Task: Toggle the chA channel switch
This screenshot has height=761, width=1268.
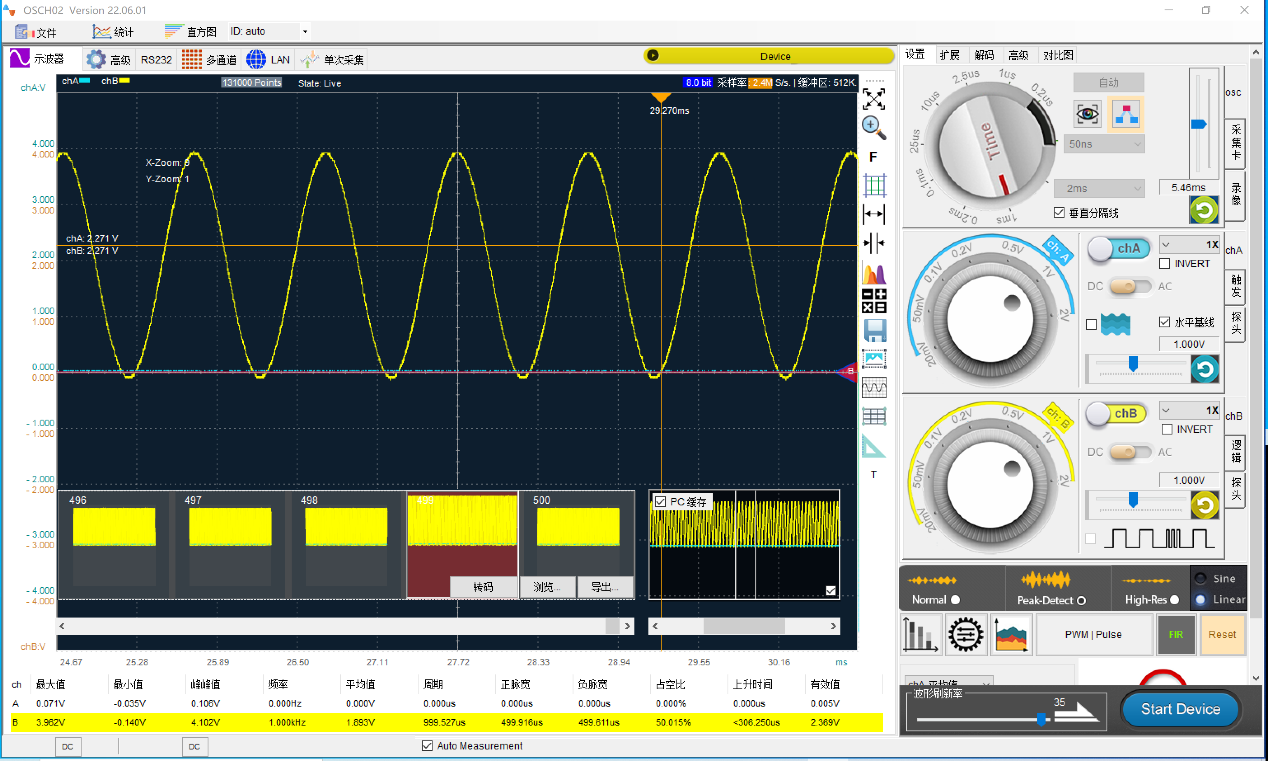Action: [1118, 248]
